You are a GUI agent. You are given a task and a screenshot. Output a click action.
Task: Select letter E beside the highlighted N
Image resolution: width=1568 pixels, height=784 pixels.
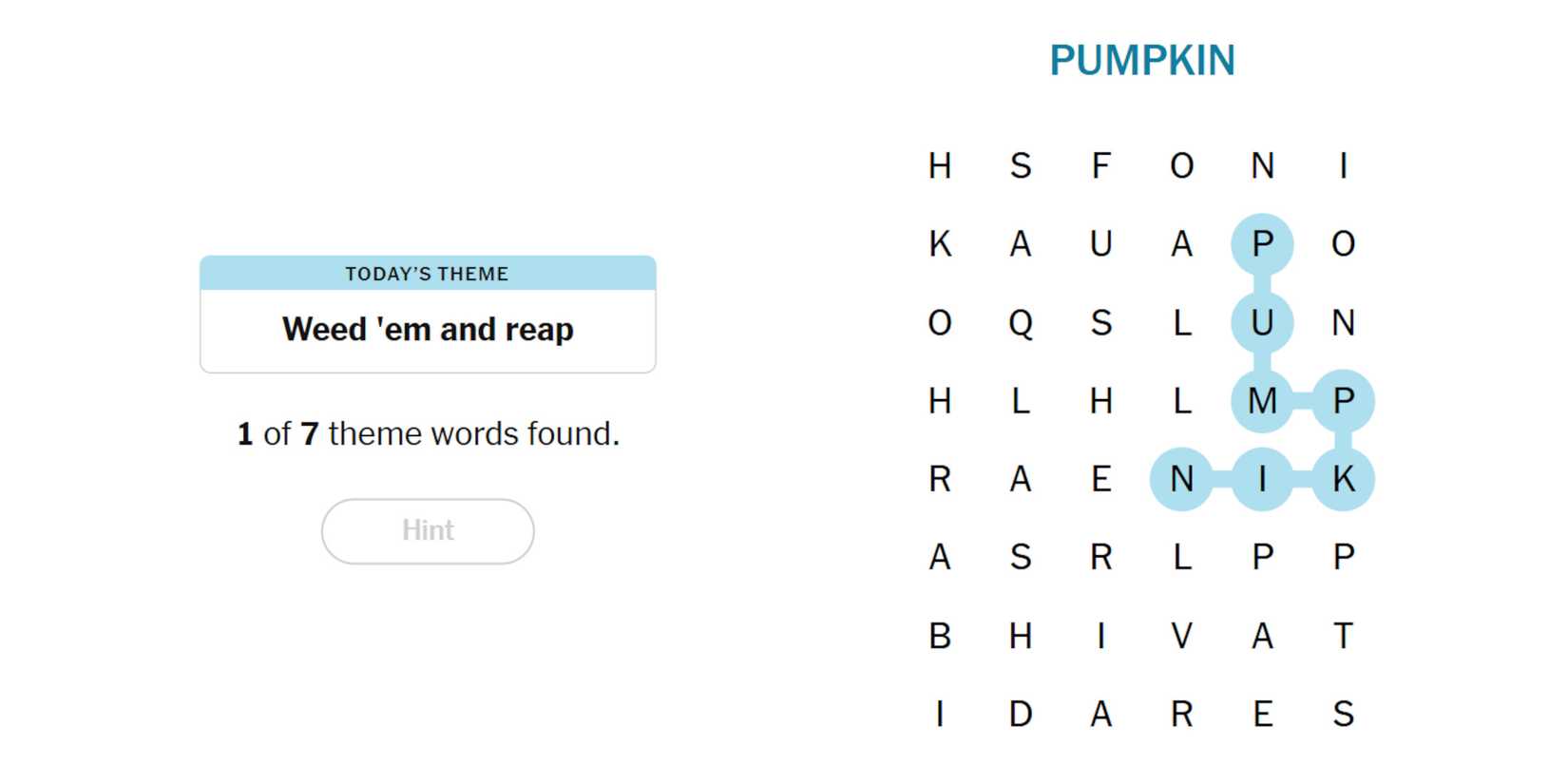click(x=1100, y=479)
